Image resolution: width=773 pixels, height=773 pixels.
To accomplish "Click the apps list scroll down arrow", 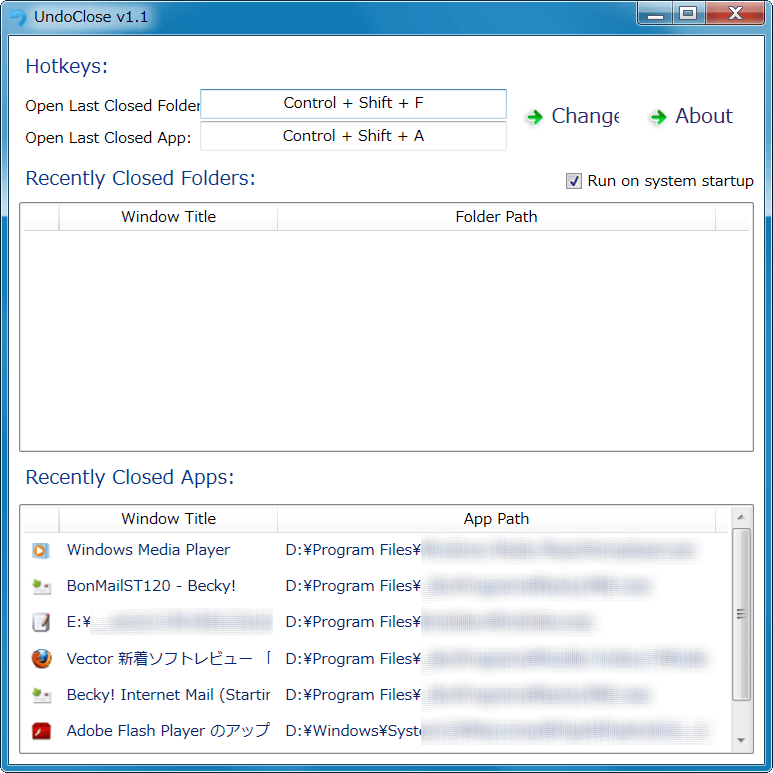I will [740, 740].
